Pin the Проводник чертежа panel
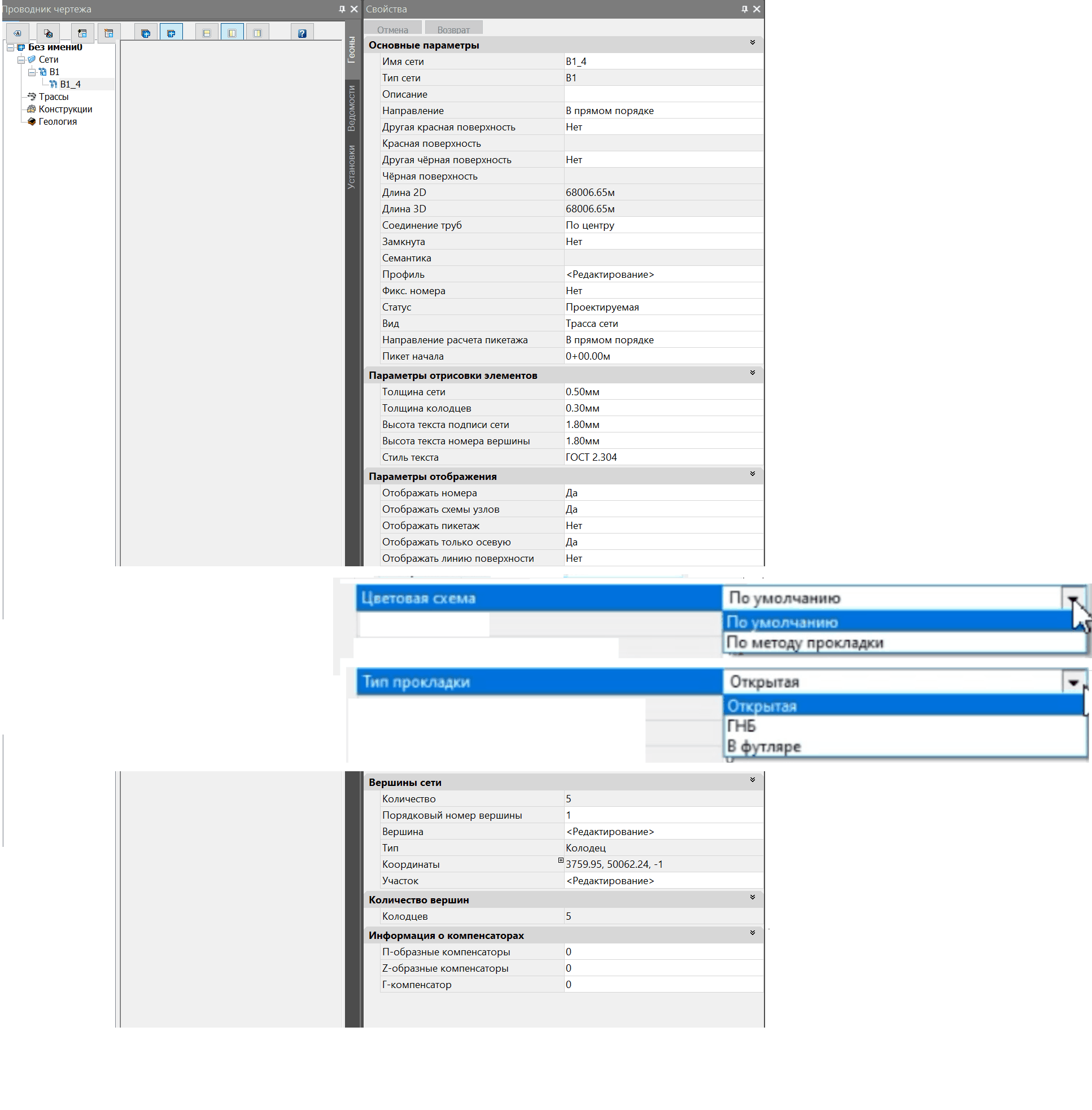The image size is (1092, 1110). click(x=342, y=9)
